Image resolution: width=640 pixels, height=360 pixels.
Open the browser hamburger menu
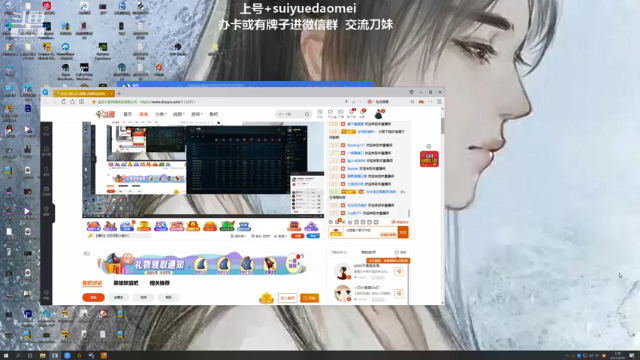pyautogui.click(x=439, y=102)
